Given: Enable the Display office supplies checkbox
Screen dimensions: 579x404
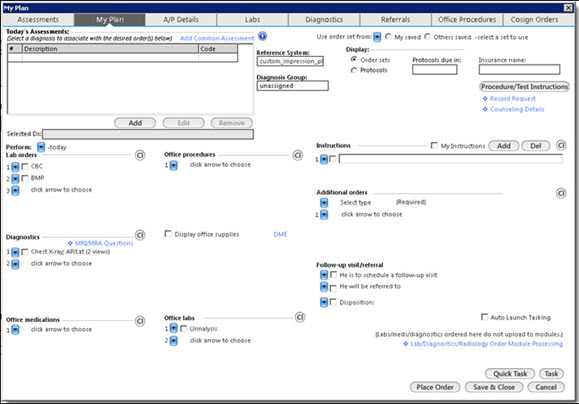Looking at the screenshot, I should (x=168, y=234).
